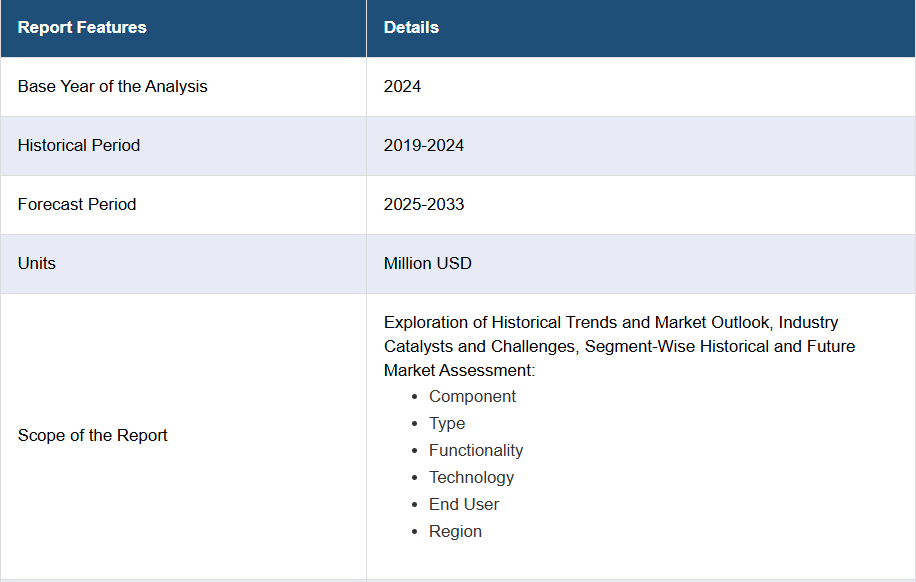
Task: Select the Forecast Period row label
Action: click(x=77, y=205)
